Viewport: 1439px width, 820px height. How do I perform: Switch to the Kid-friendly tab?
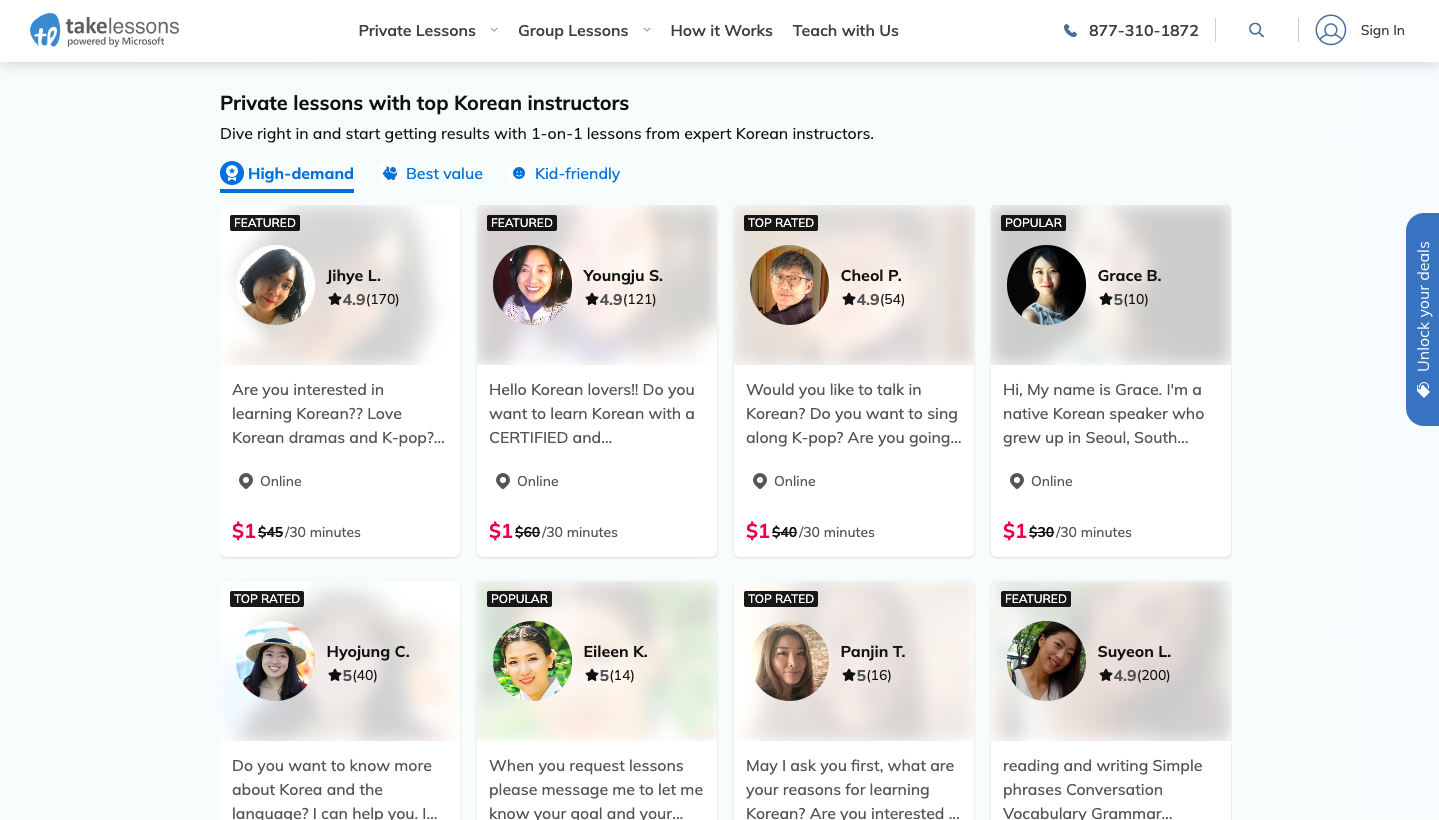577,174
